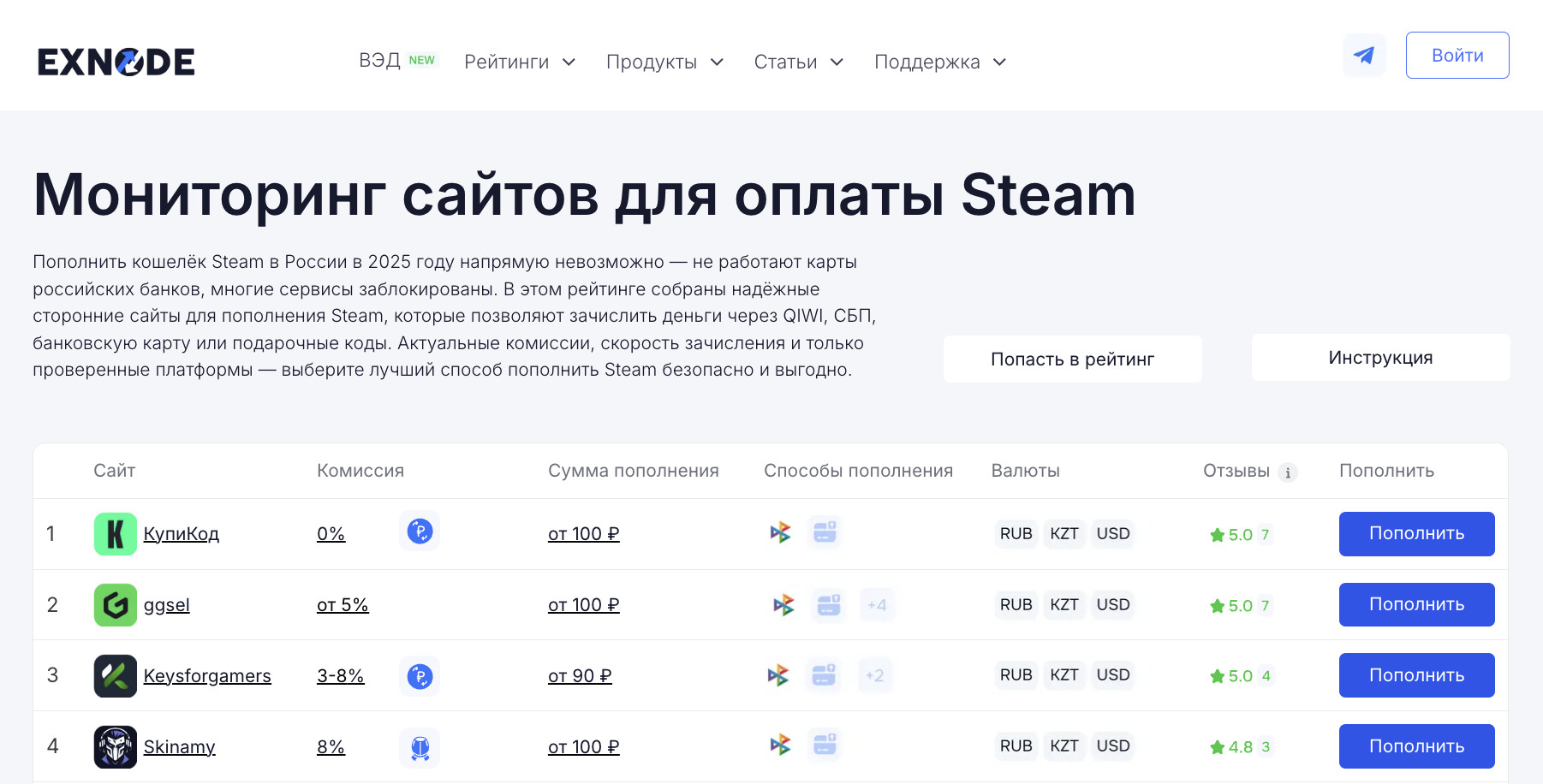Click the Комиссия column header

click(x=360, y=471)
